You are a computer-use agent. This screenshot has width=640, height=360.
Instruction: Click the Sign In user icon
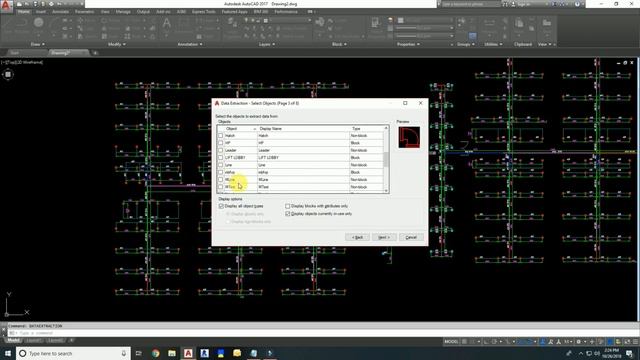[513, 4]
